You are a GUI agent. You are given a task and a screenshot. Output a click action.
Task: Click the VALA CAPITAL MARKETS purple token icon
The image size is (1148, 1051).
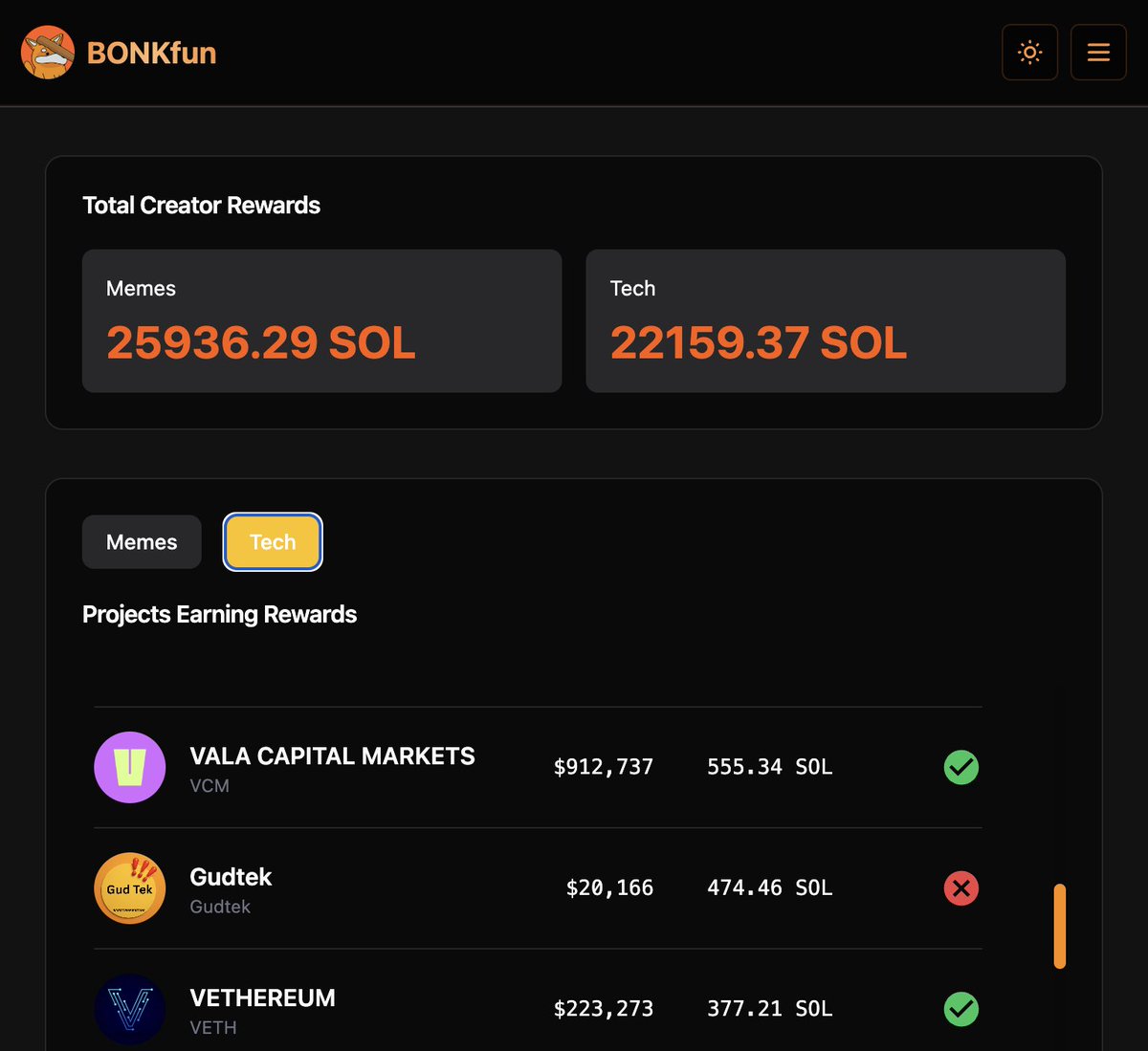click(x=129, y=767)
